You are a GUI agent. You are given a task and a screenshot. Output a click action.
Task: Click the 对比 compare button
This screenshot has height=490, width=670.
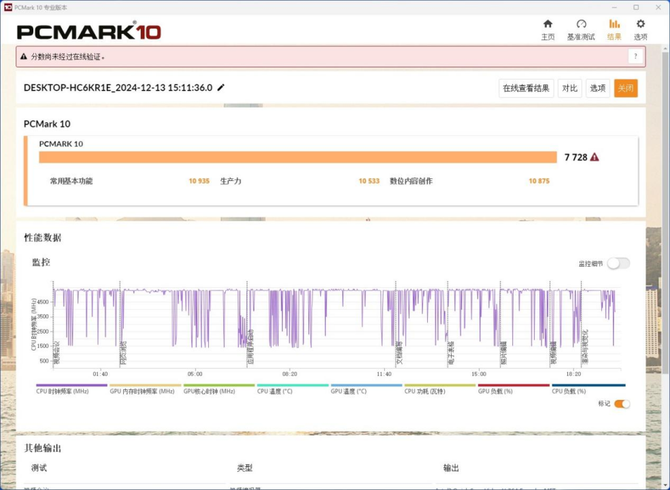pyautogui.click(x=570, y=88)
